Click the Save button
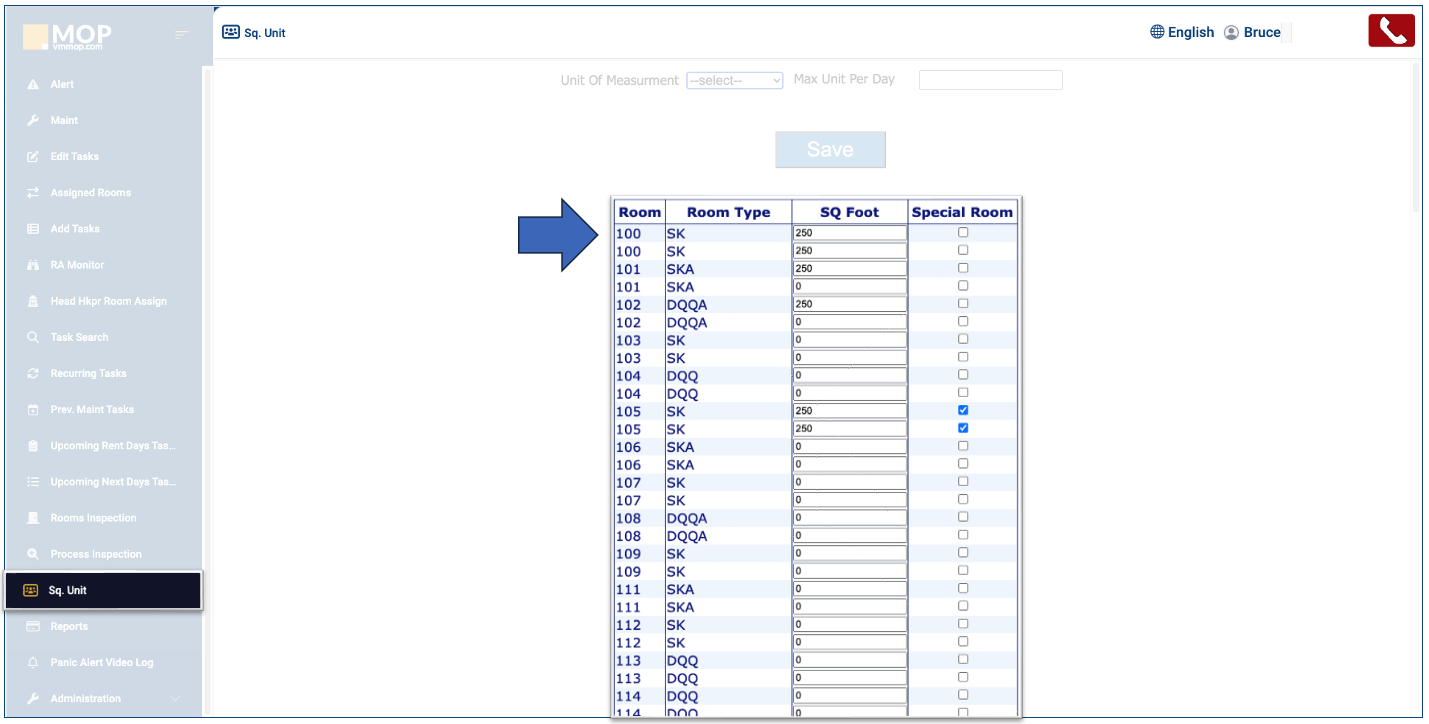Viewport: 1429px width, 724px height. pyautogui.click(x=830, y=150)
